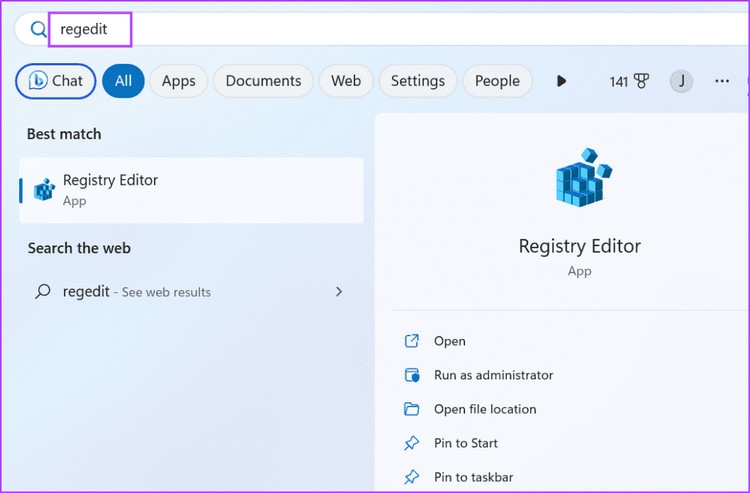The width and height of the screenshot is (750, 493).
Task: Click the Search the web heading
Action: 79,248
